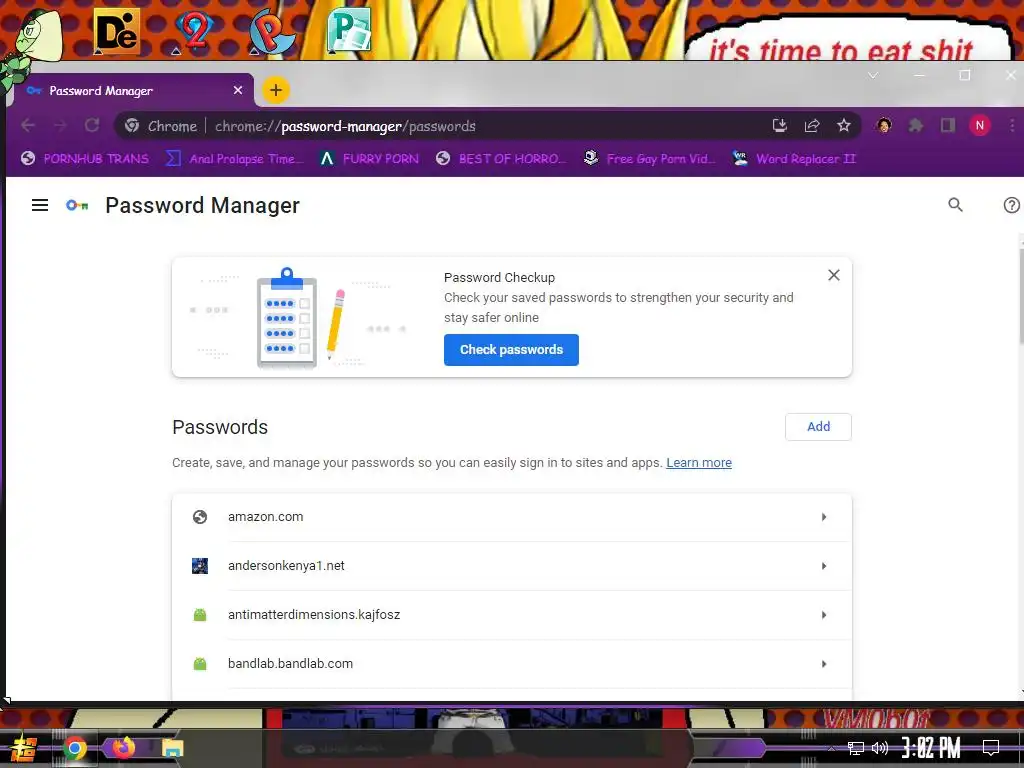
Task: Open the help question mark icon
Action: click(x=1012, y=205)
